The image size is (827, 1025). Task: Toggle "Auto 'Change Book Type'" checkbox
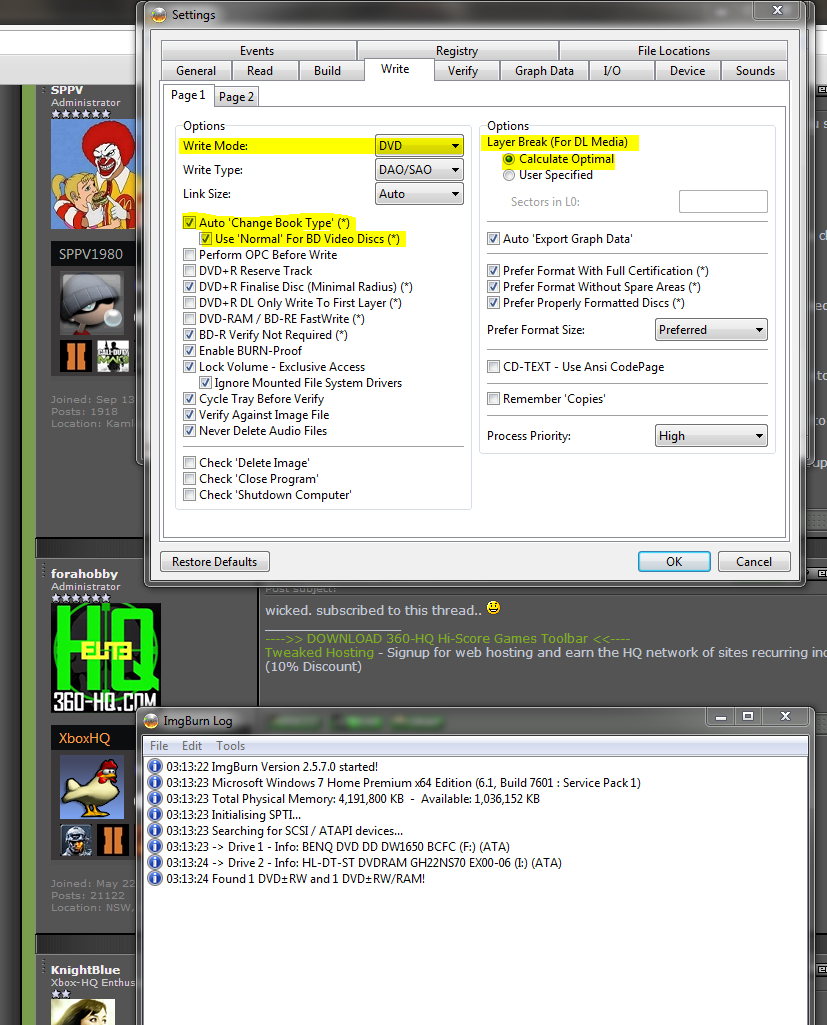click(x=190, y=223)
